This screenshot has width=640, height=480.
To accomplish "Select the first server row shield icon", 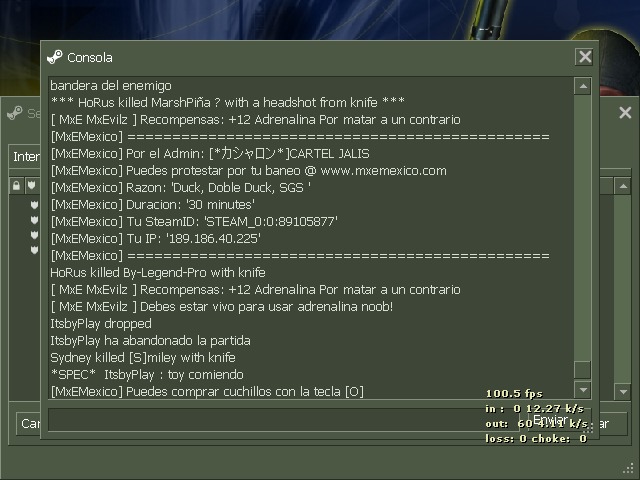I will [34, 204].
